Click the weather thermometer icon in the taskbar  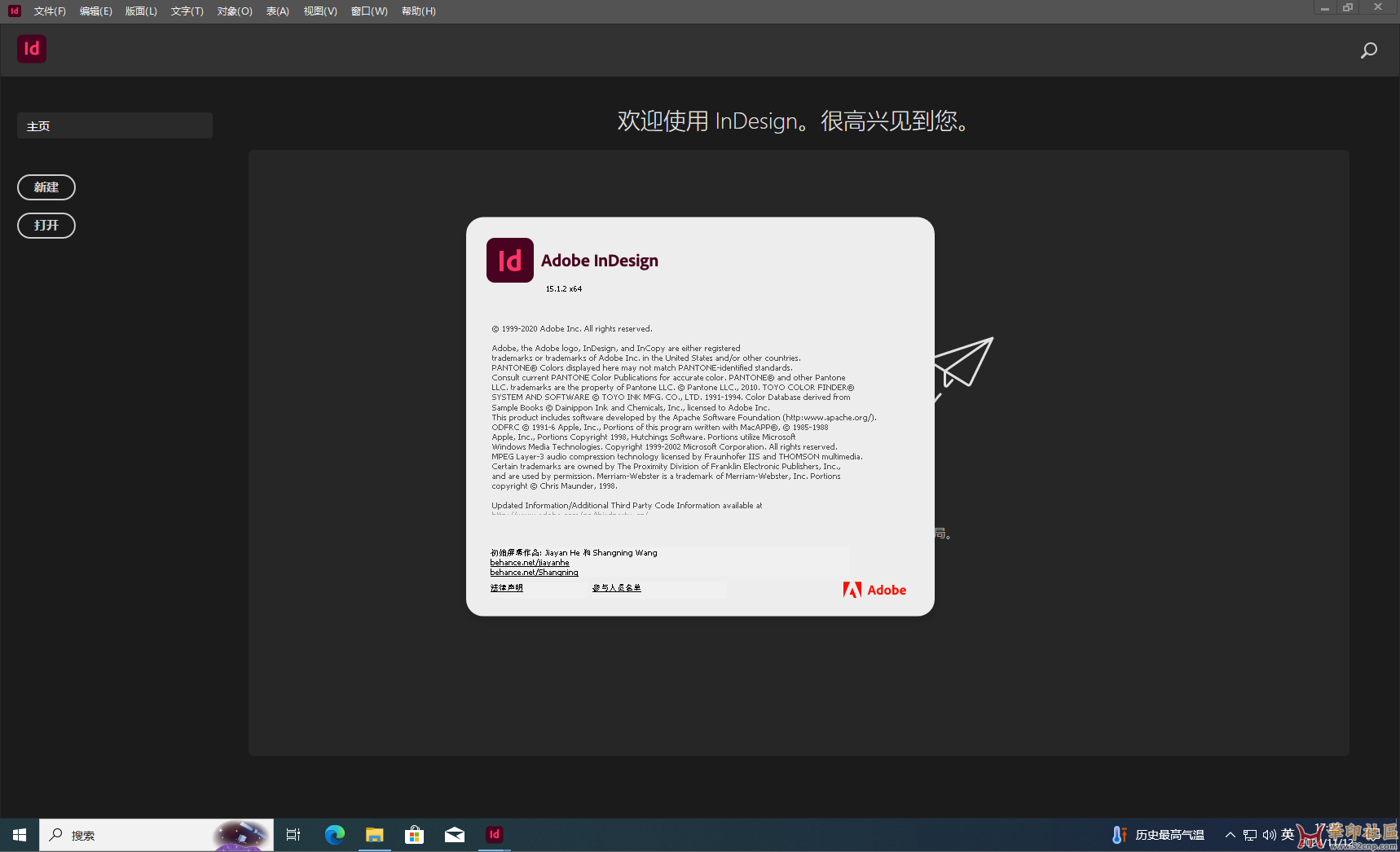1120,835
